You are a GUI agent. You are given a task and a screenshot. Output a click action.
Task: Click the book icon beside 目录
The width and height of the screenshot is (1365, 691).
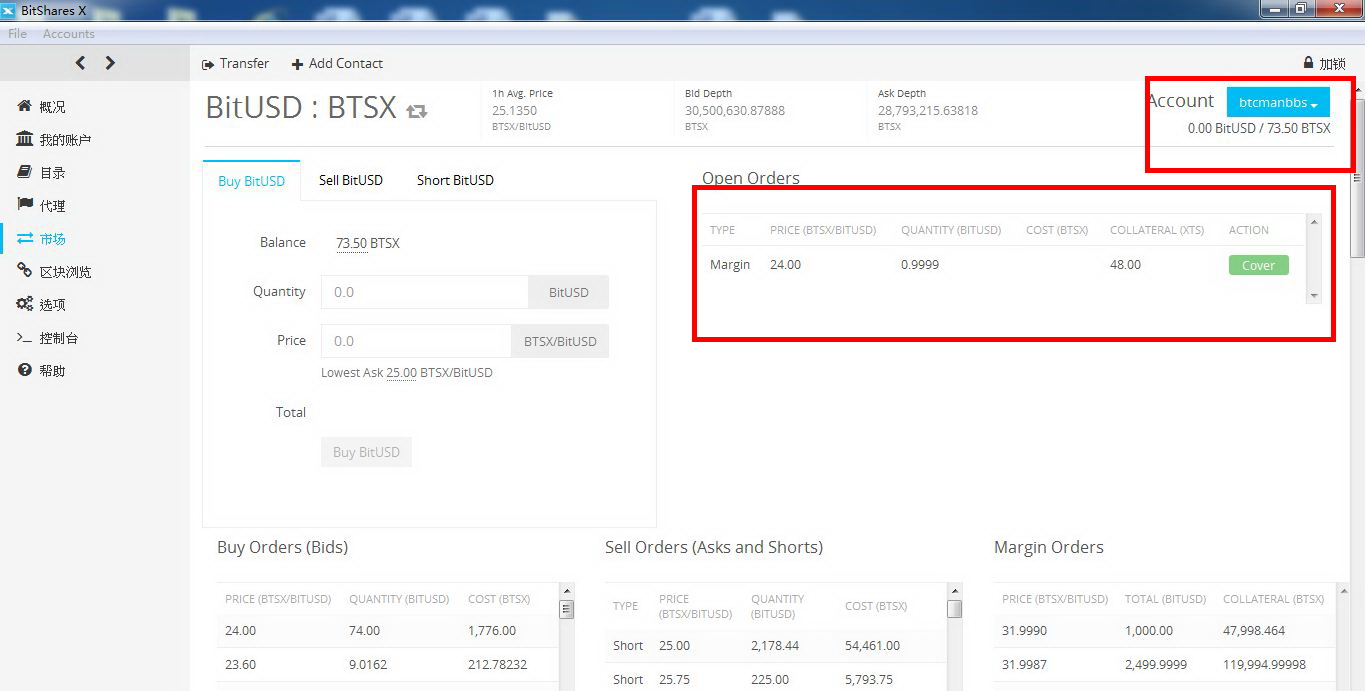click(x=25, y=172)
